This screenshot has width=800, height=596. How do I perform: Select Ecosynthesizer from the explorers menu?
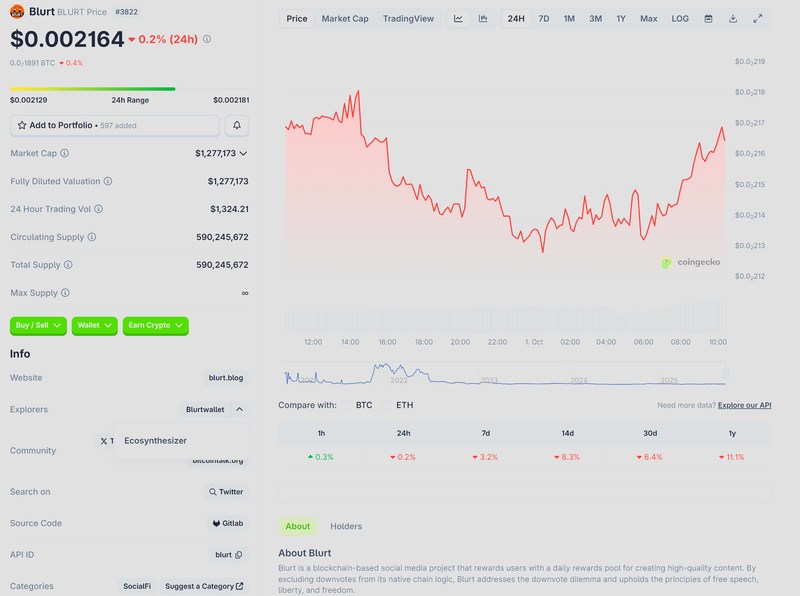point(156,440)
